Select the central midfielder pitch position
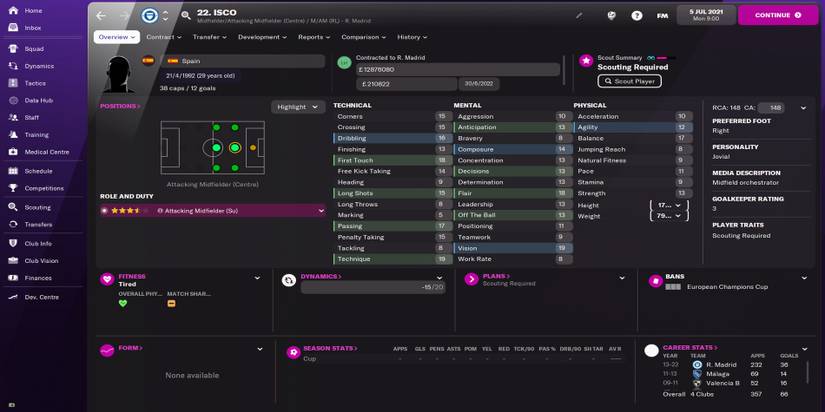The width and height of the screenshot is (825, 412). (216, 148)
